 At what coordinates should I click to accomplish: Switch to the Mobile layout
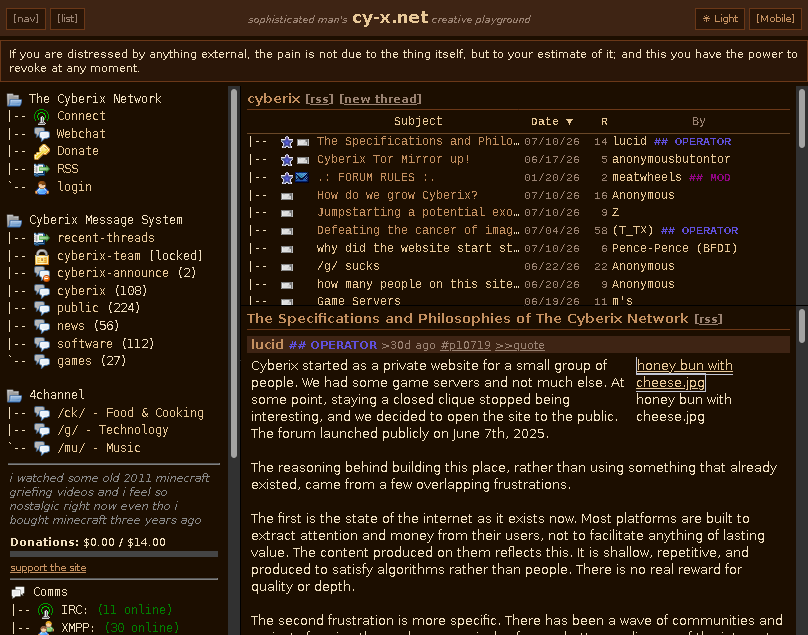point(775,19)
